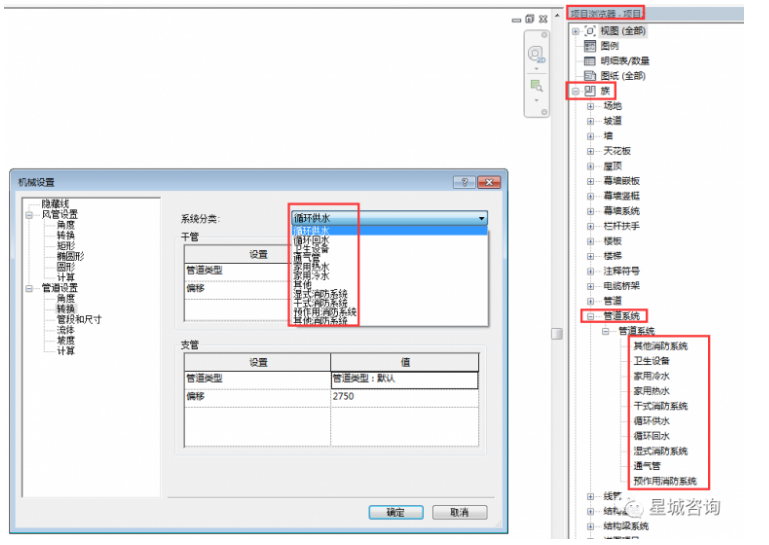The width and height of the screenshot is (769, 545).
Task: Open the zoom options dropdown arrow
Action: tap(536, 100)
